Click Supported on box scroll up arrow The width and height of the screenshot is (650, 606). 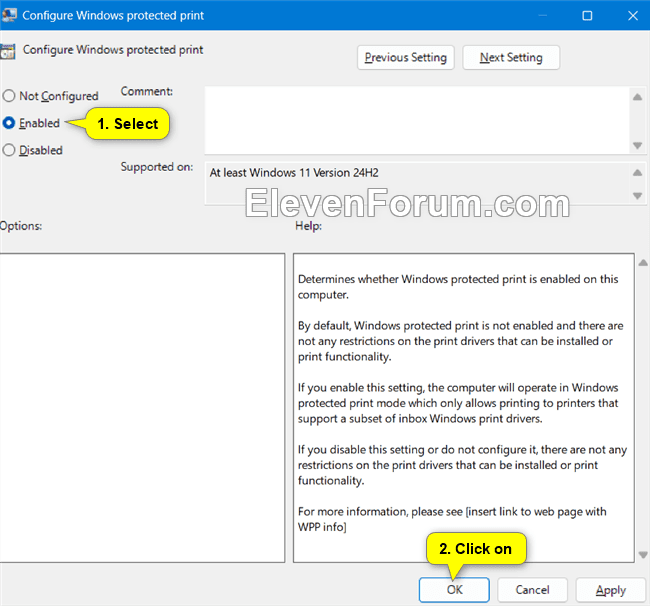click(x=638, y=172)
